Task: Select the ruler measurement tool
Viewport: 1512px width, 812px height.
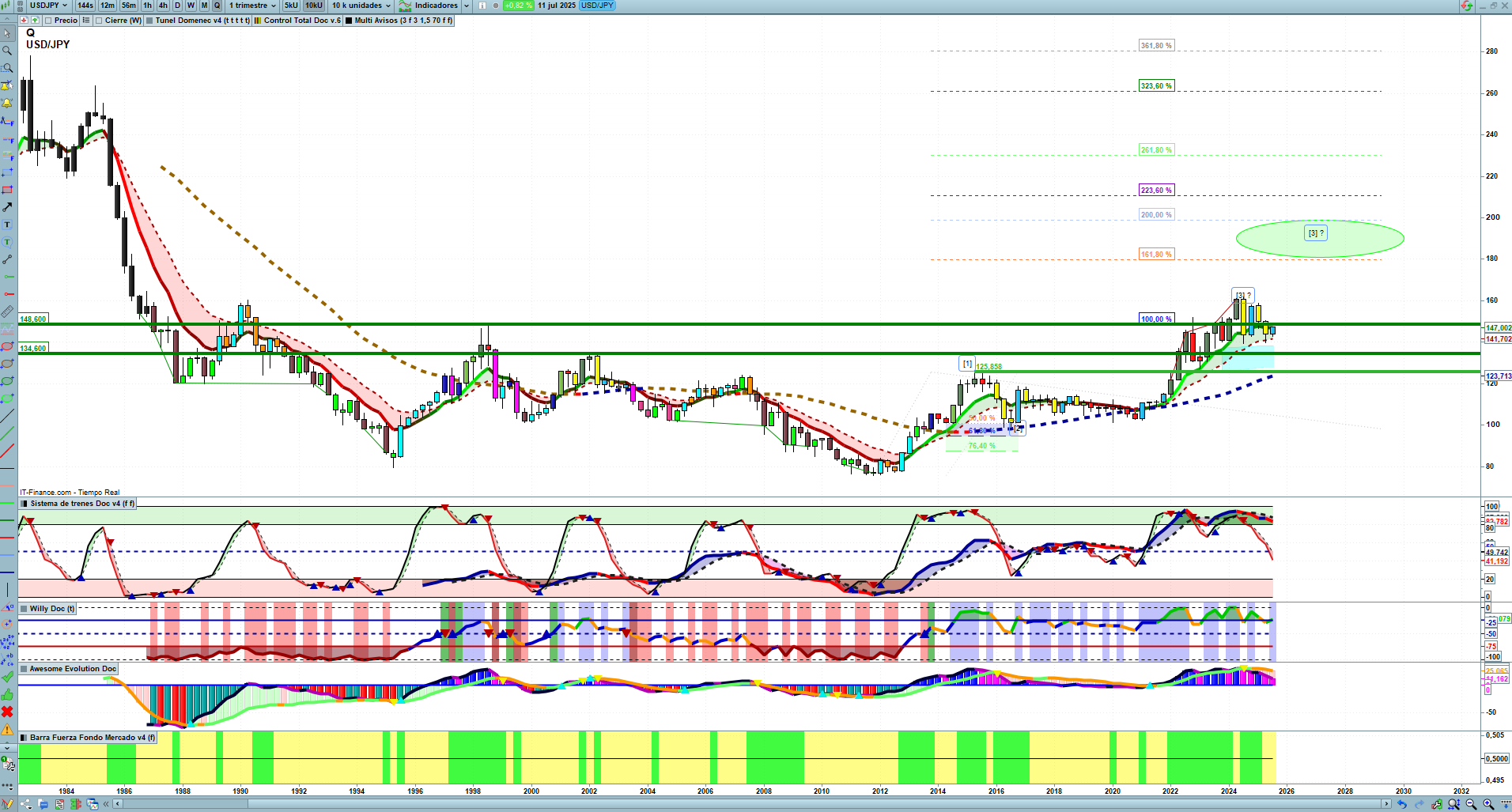Action: (7, 312)
